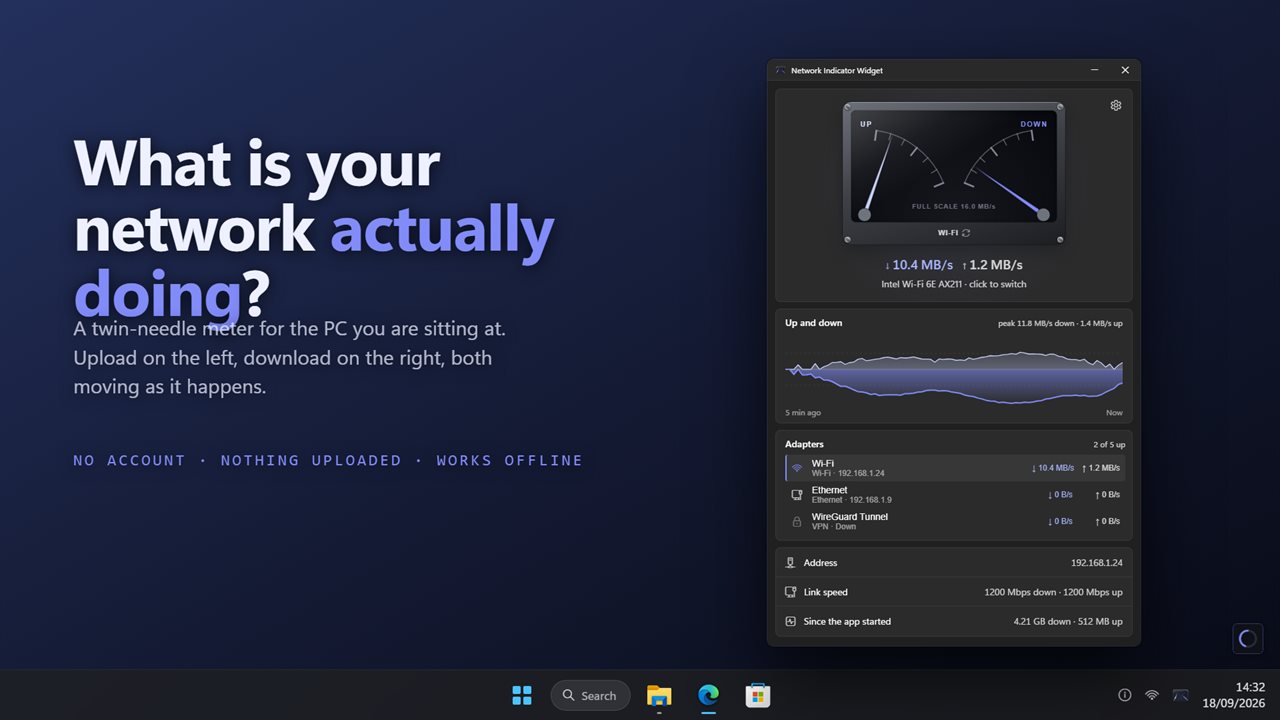
Task: Select the Wi-Fi adapter row
Action: [954, 468]
